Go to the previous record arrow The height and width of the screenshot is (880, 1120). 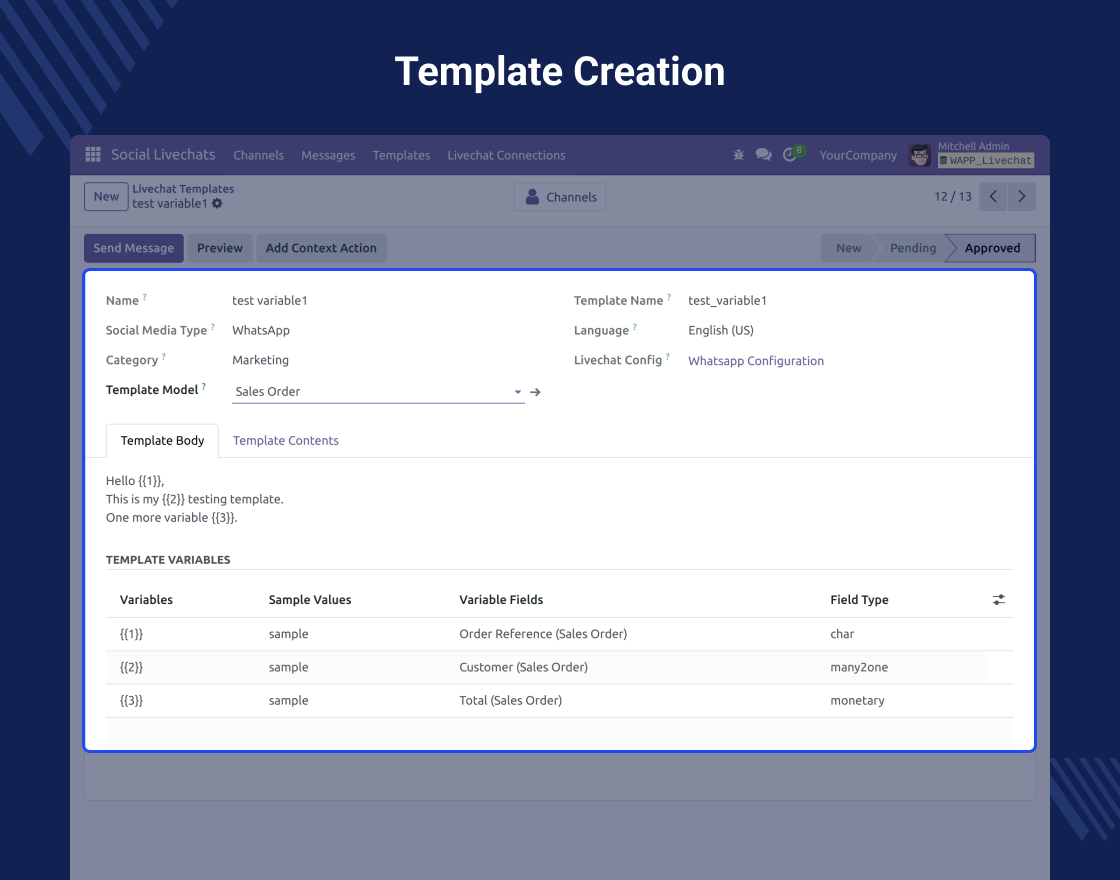pos(993,197)
